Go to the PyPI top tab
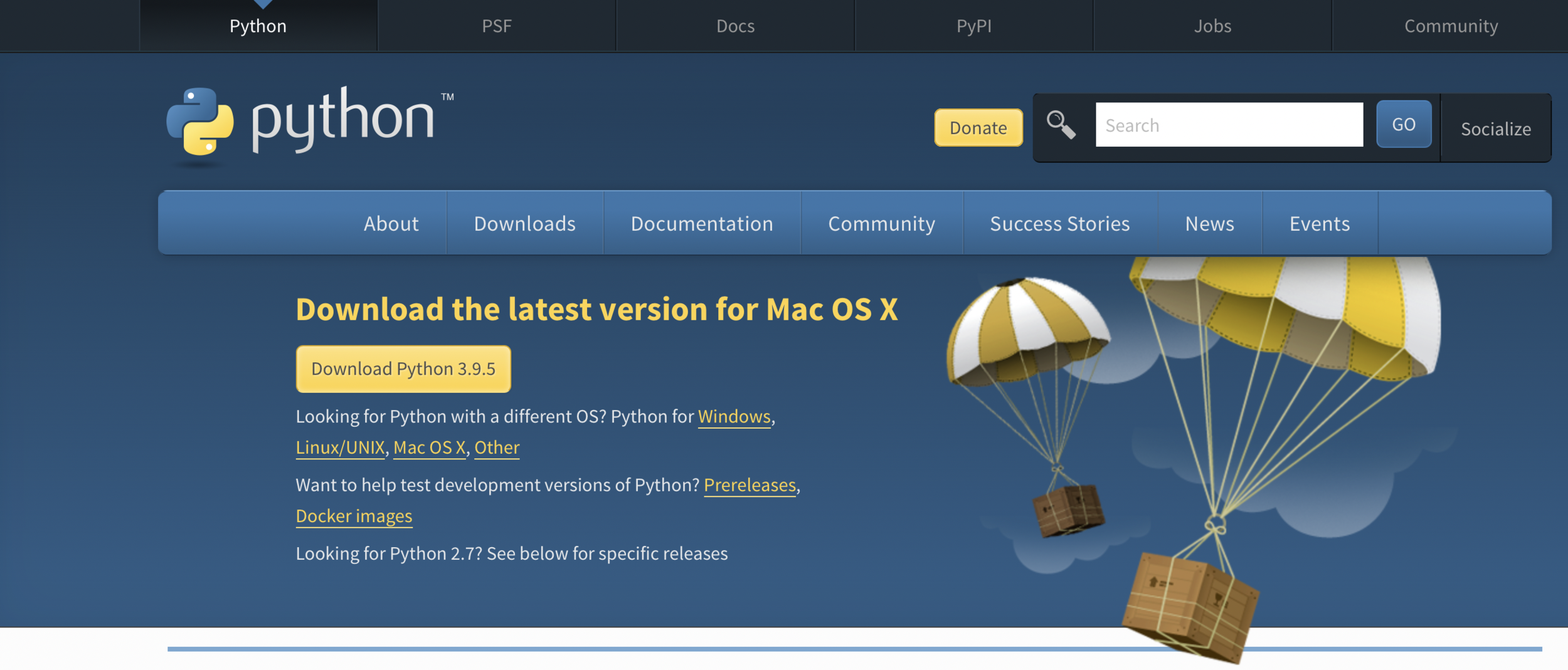 click(974, 26)
